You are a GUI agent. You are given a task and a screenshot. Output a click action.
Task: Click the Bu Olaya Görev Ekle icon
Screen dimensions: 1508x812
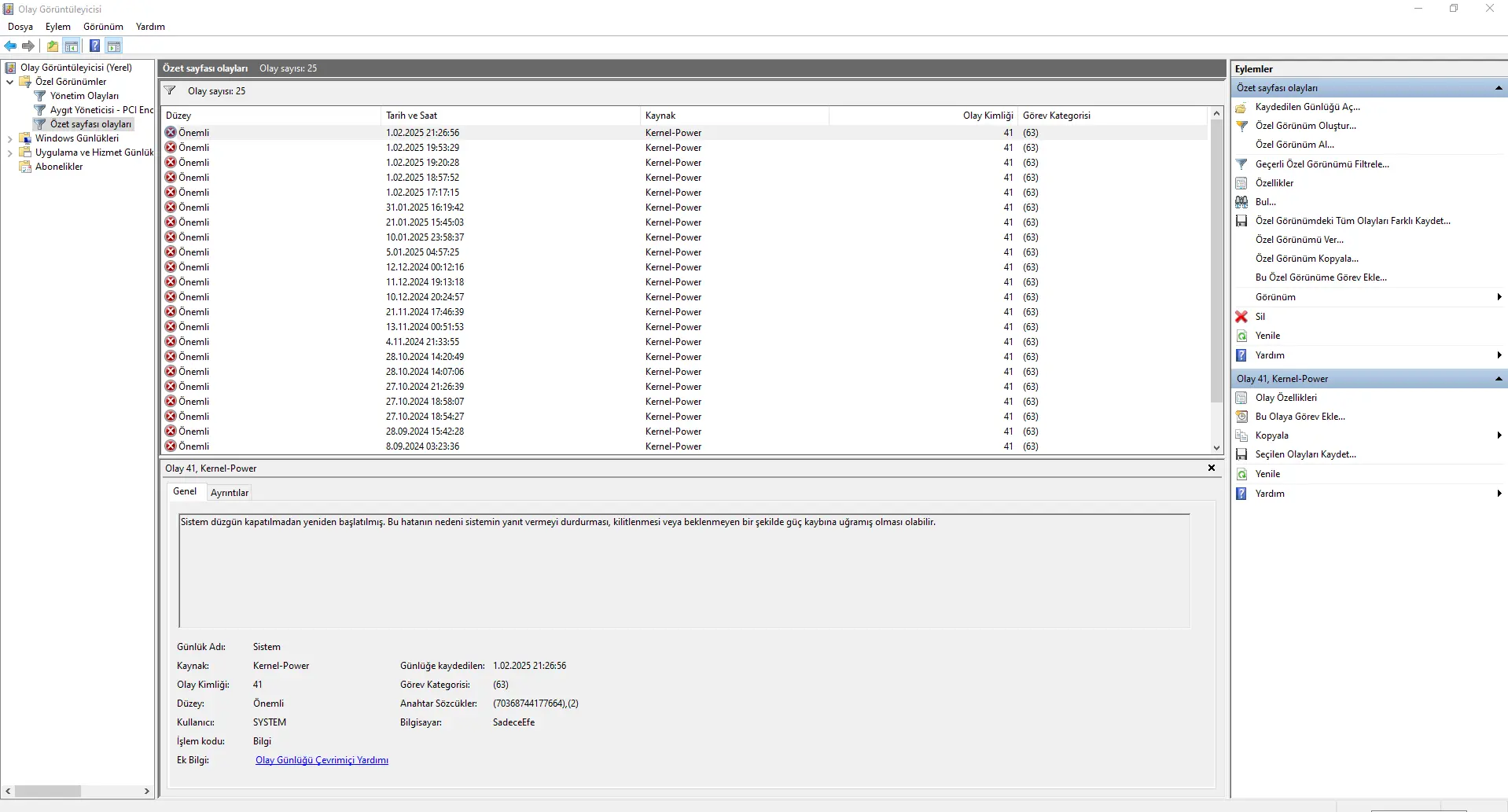pos(1241,417)
